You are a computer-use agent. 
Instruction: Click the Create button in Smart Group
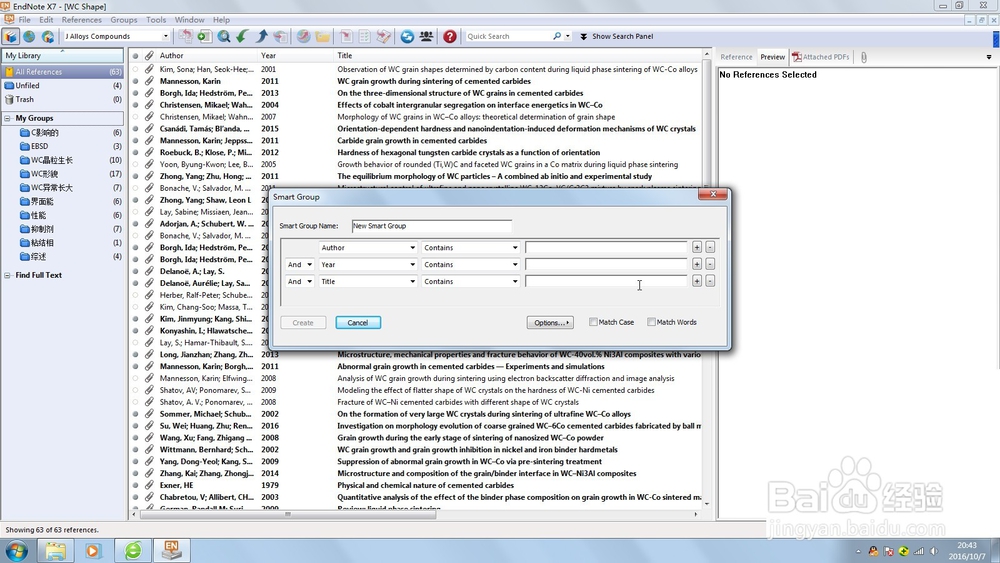tap(303, 323)
